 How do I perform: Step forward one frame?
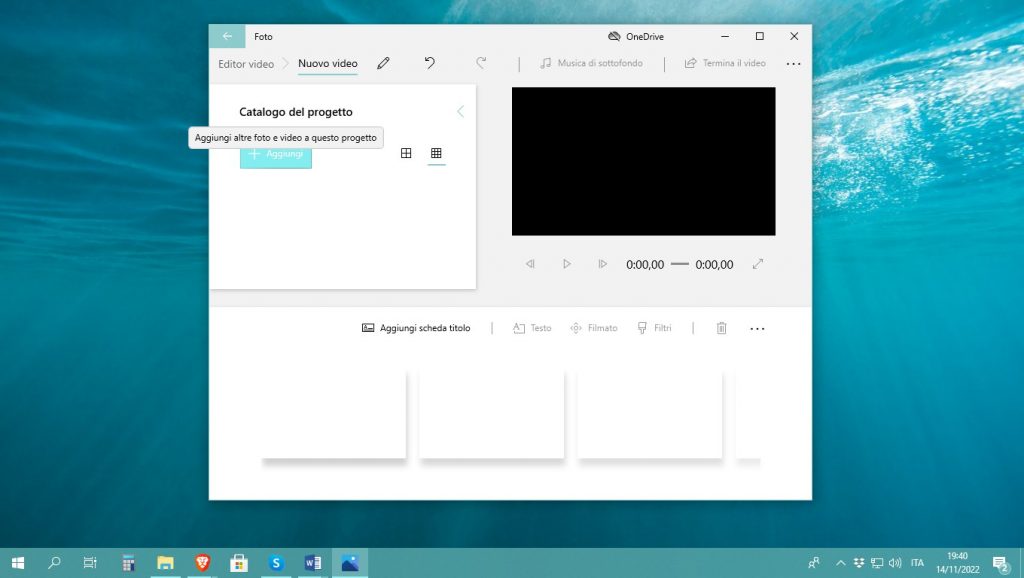click(x=602, y=264)
